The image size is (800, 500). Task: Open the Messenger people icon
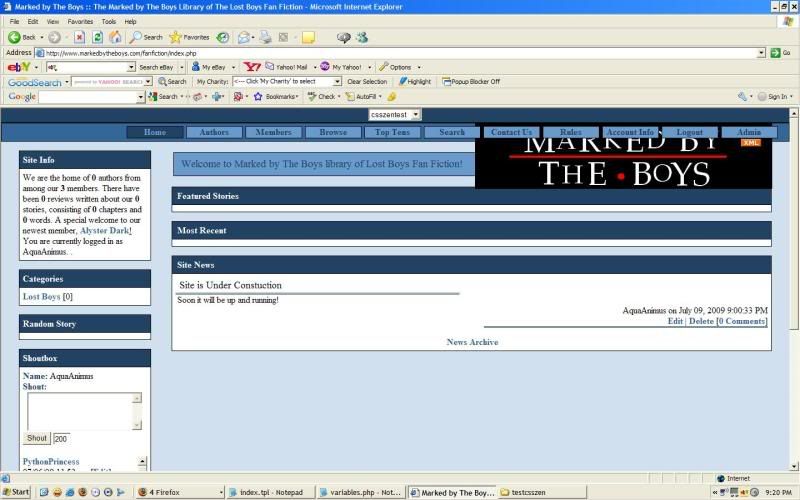[362, 37]
